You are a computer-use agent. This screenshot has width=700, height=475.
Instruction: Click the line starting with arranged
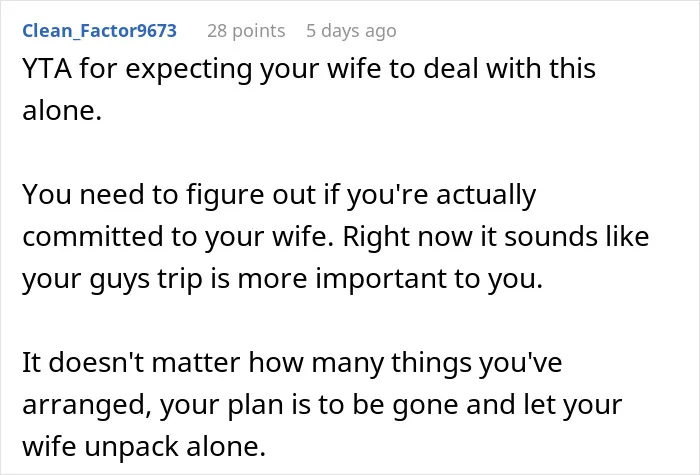click(322, 406)
